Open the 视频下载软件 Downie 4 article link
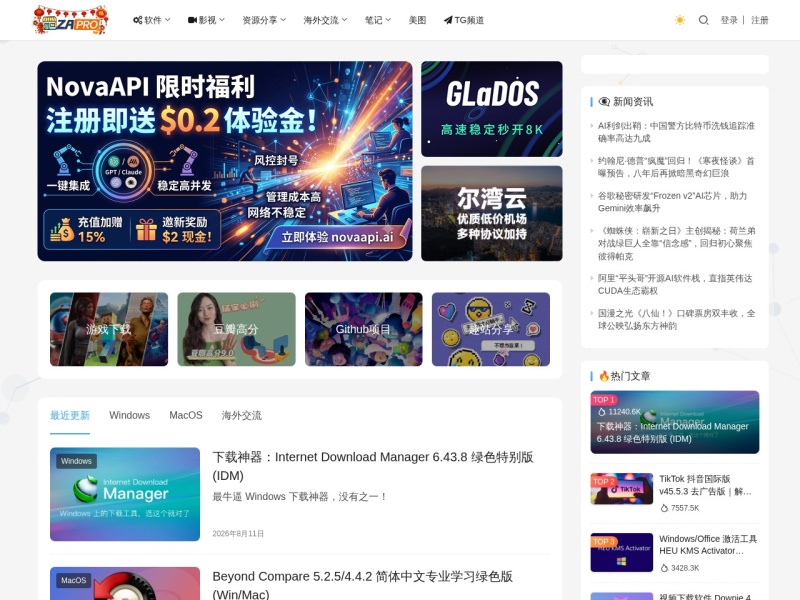800x600 pixels. click(705, 596)
